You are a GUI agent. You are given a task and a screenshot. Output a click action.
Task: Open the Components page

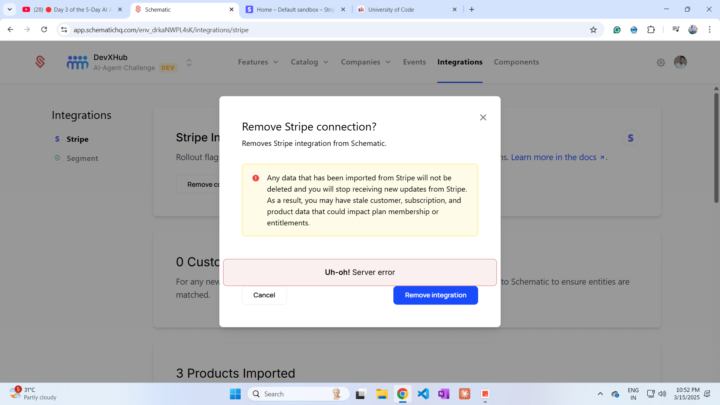tap(516, 62)
